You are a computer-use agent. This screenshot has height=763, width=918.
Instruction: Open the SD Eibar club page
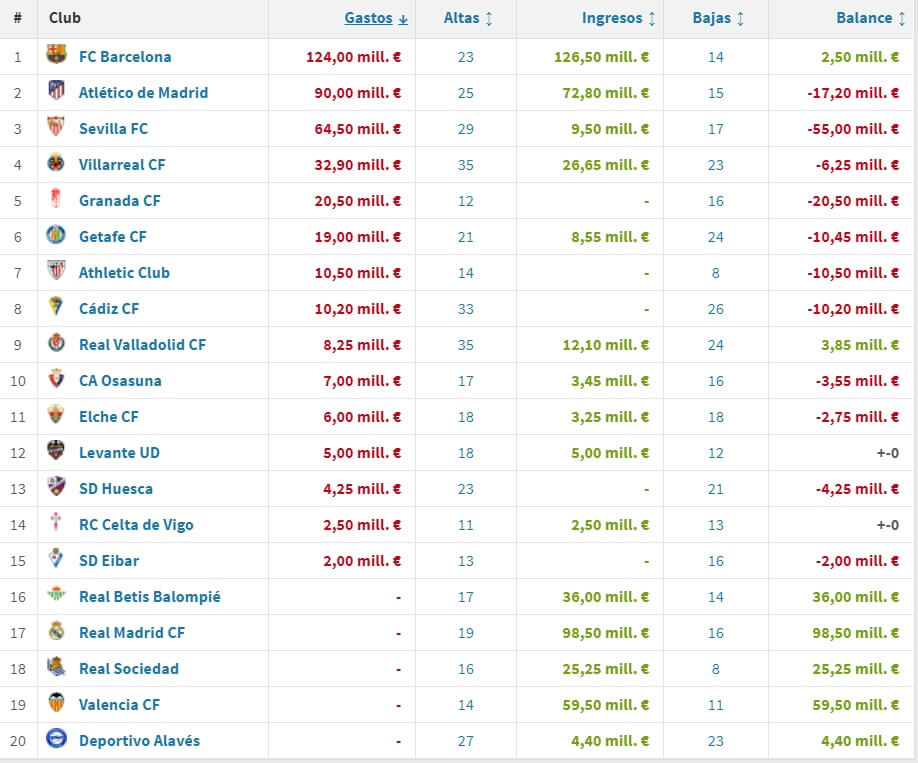(x=109, y=561)
